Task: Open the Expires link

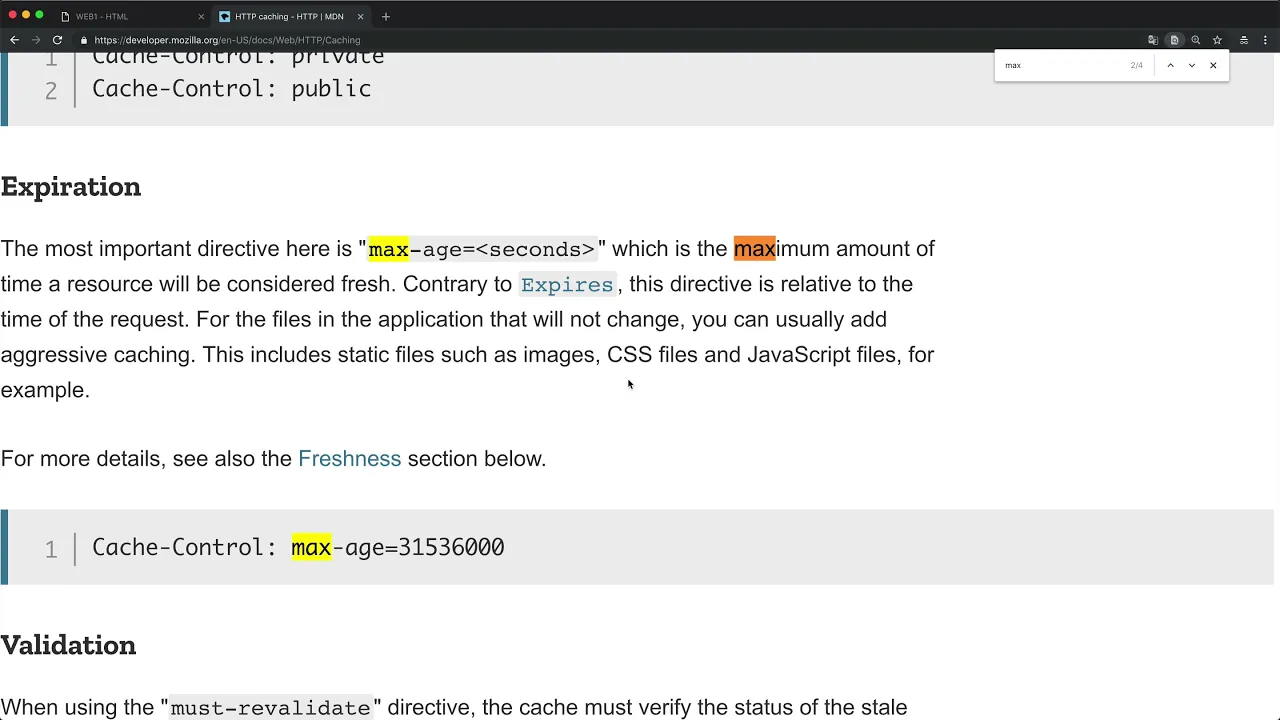Action: coord(567,285)
